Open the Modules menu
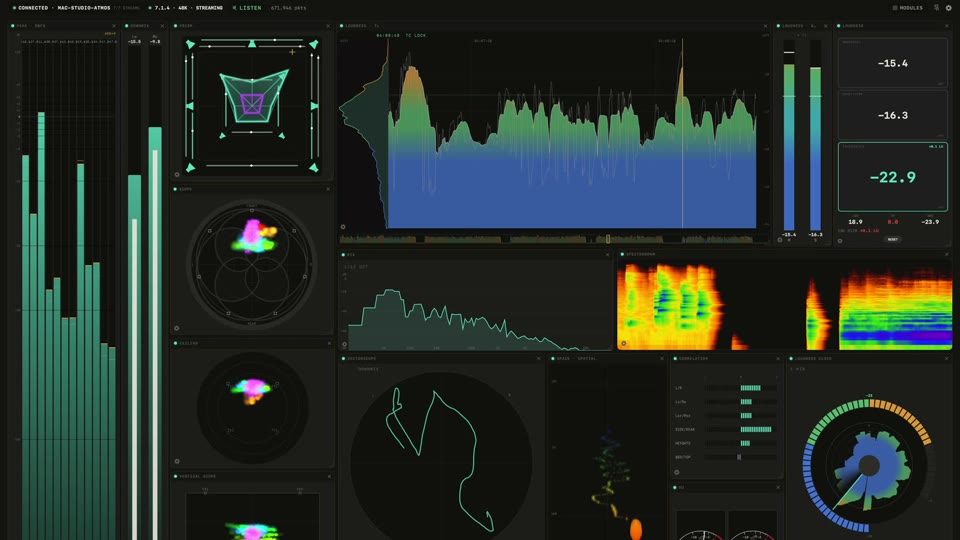Screen dimensions: 960x540 [x=907, y=8]
